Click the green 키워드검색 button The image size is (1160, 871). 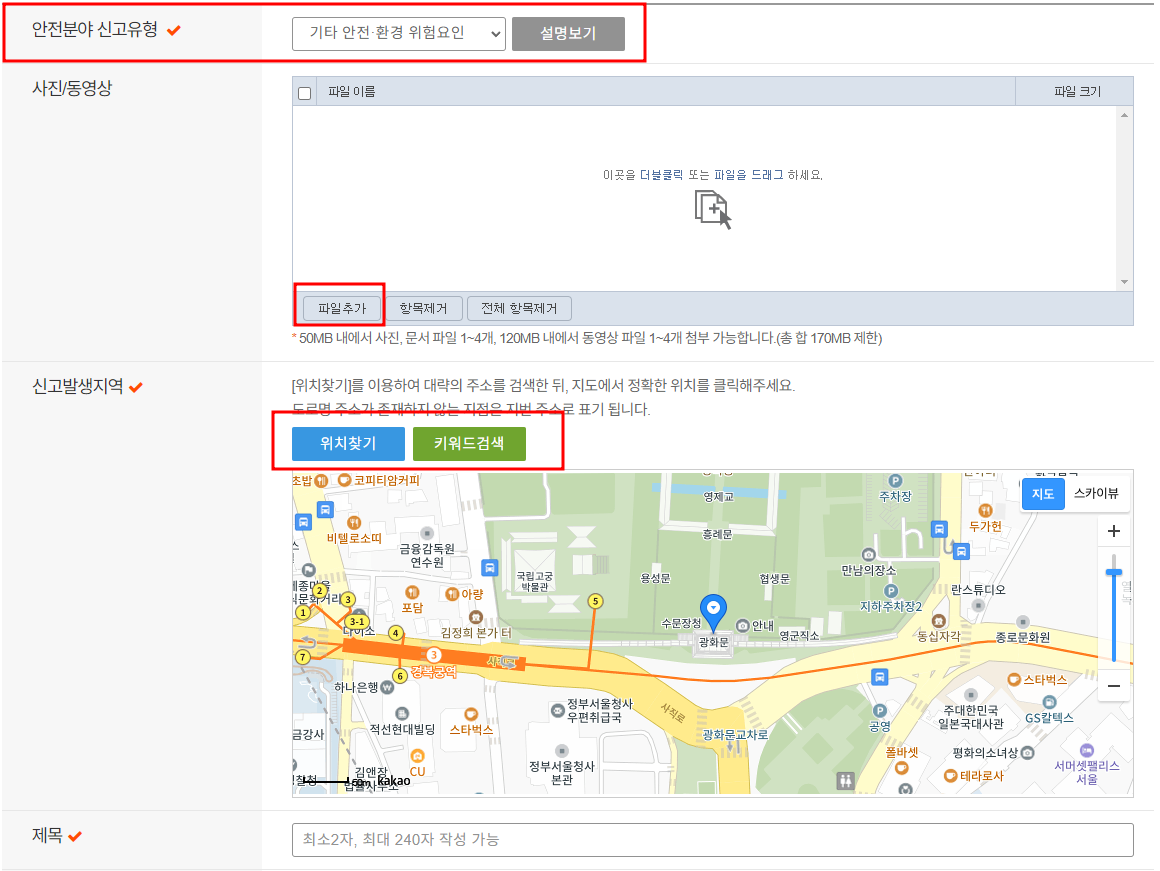[x=469, y=443]
